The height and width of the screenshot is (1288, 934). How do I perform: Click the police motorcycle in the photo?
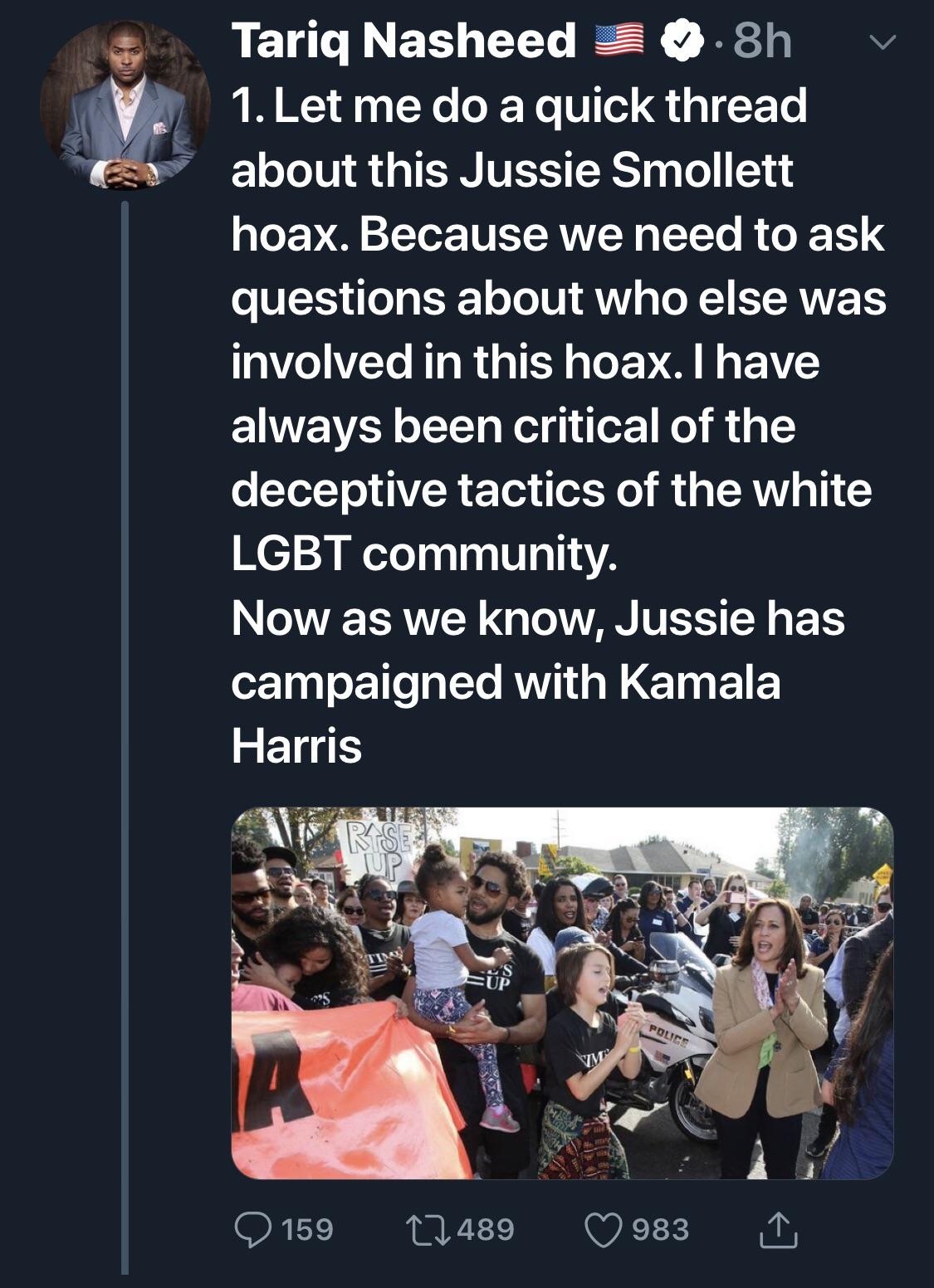click(671, 1037)
